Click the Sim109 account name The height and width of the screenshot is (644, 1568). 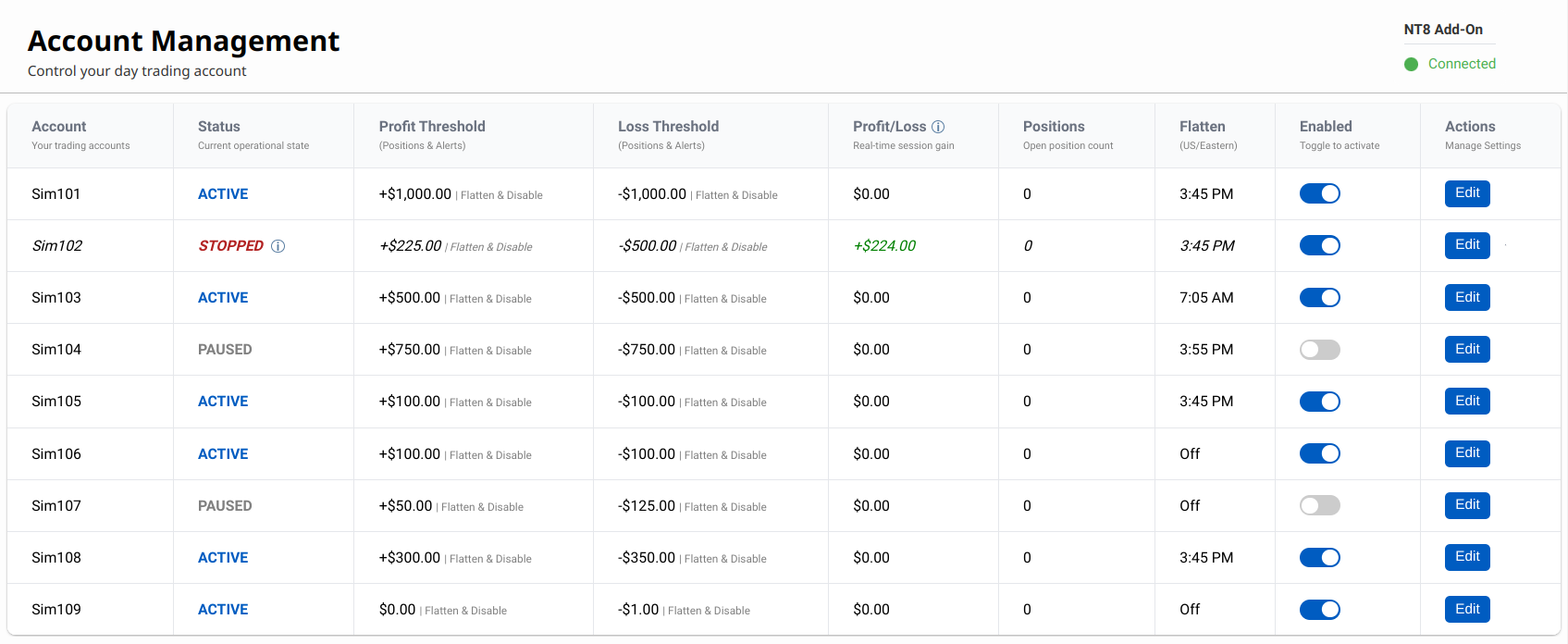pos(56,610)
